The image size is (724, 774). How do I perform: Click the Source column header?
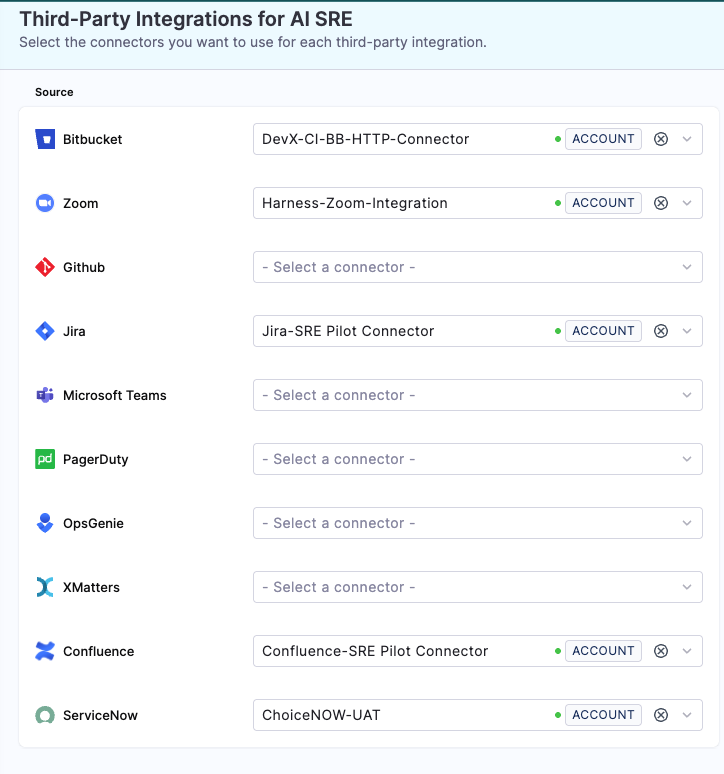pyautogui.click(x=54, y=92)
